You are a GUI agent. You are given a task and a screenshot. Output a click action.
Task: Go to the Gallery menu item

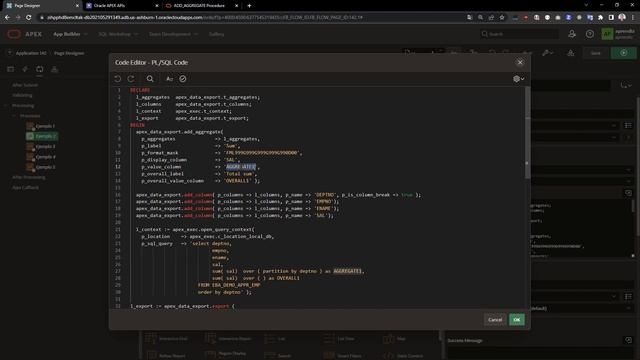tap(217, 34)
